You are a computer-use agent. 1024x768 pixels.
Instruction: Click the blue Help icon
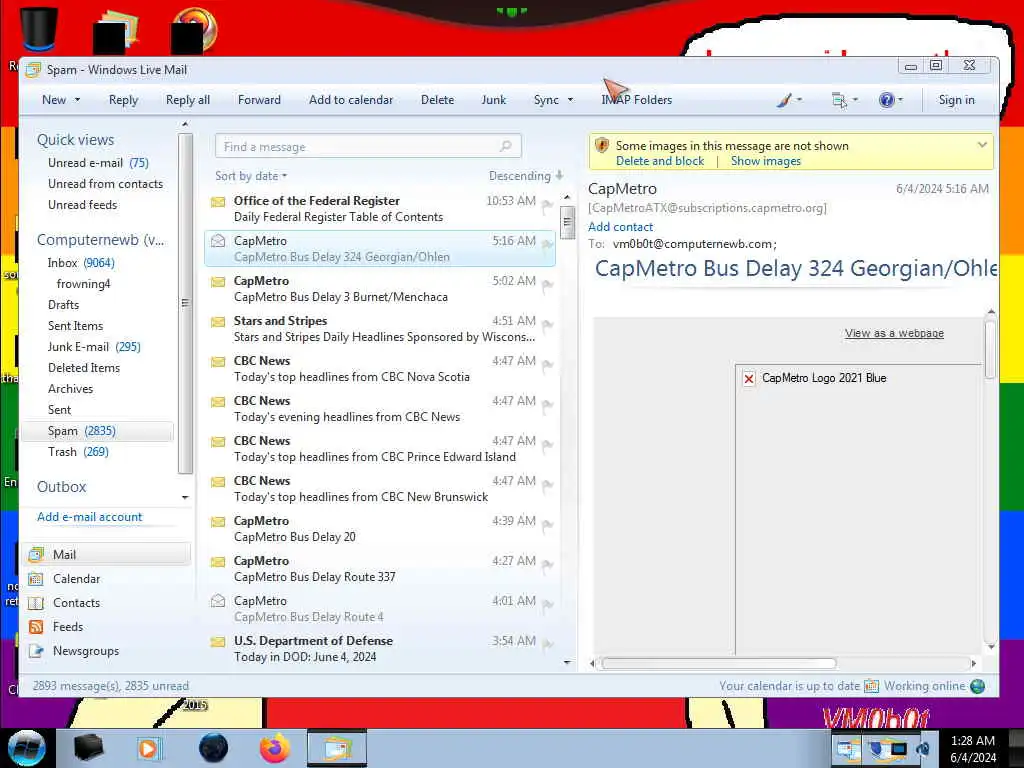coord(886,100)
